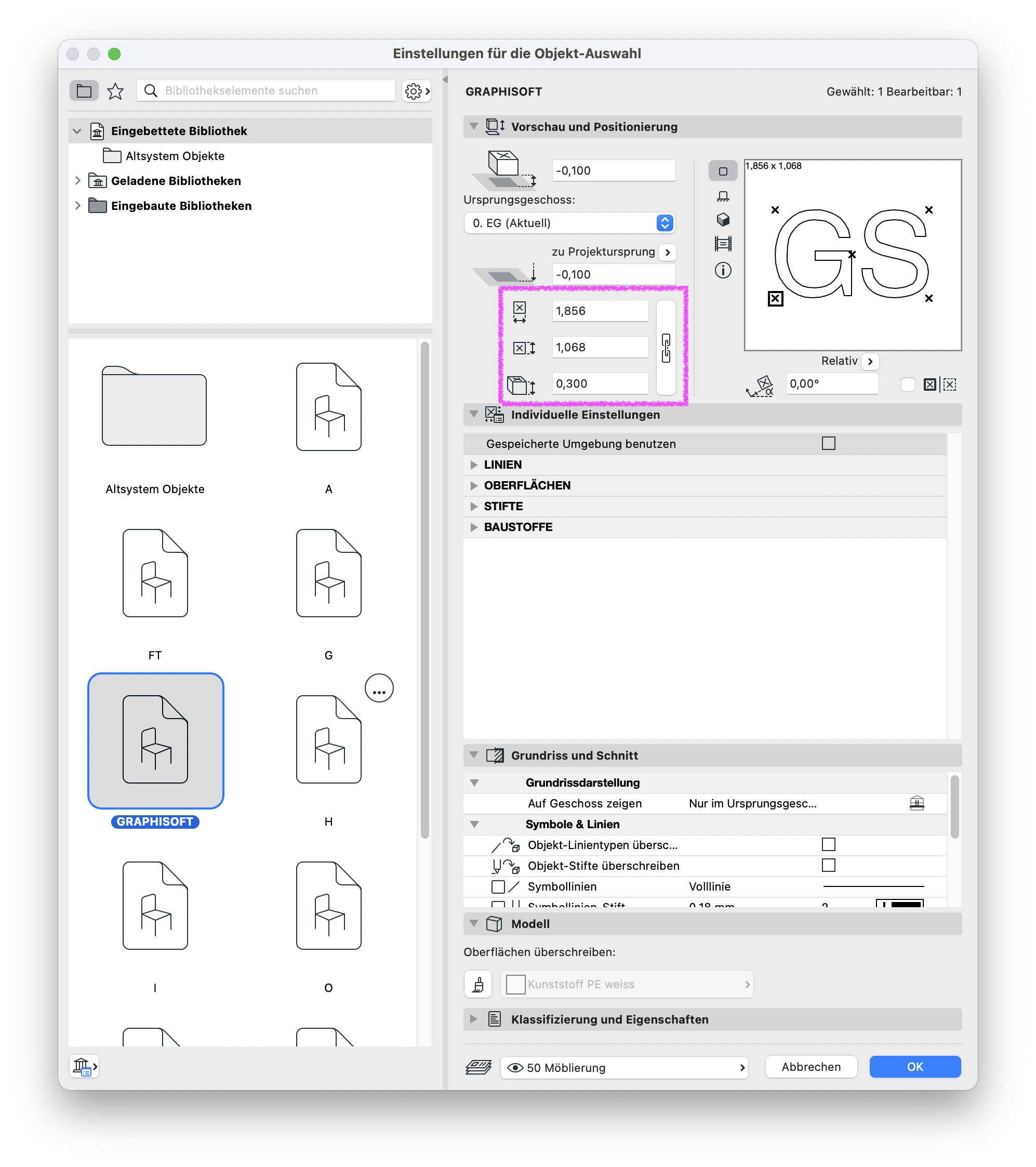Confirm the dialog with OK
The width and height of the screenshot is (1036, 1167).
point(915,1067)
